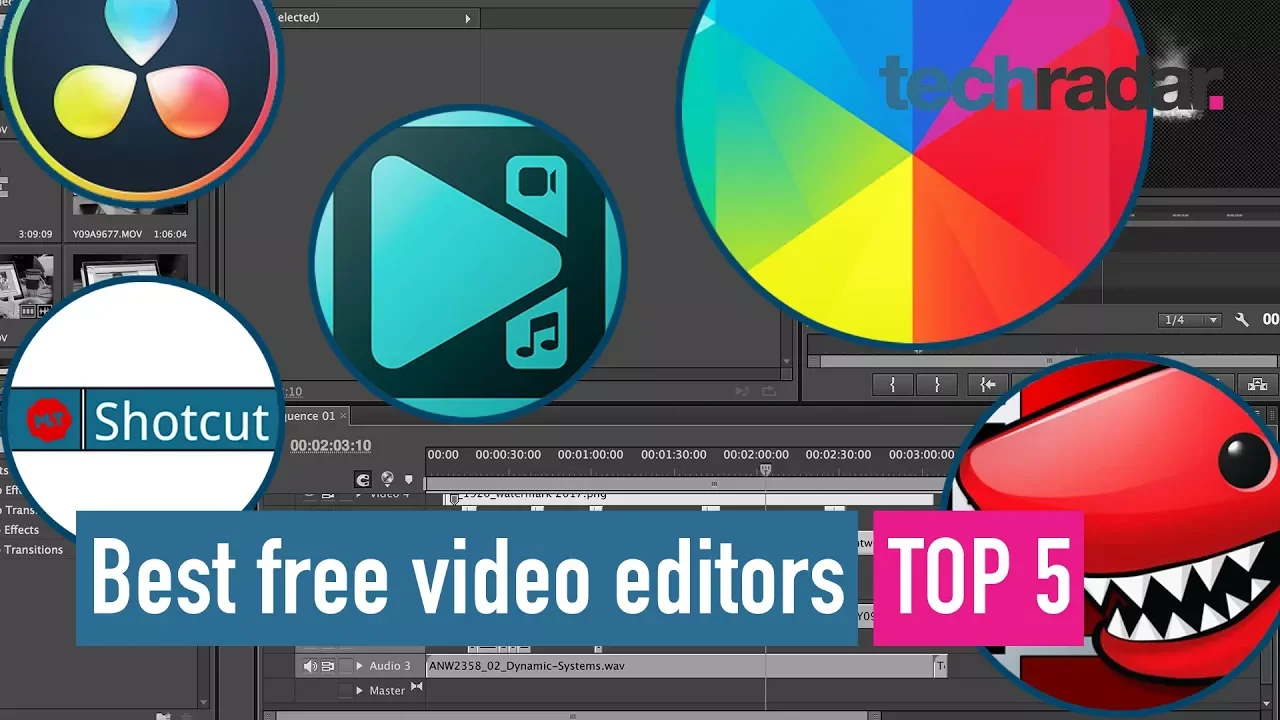
Task: Add a marker with the timeline marker icon
Action: tap(408, 479)
